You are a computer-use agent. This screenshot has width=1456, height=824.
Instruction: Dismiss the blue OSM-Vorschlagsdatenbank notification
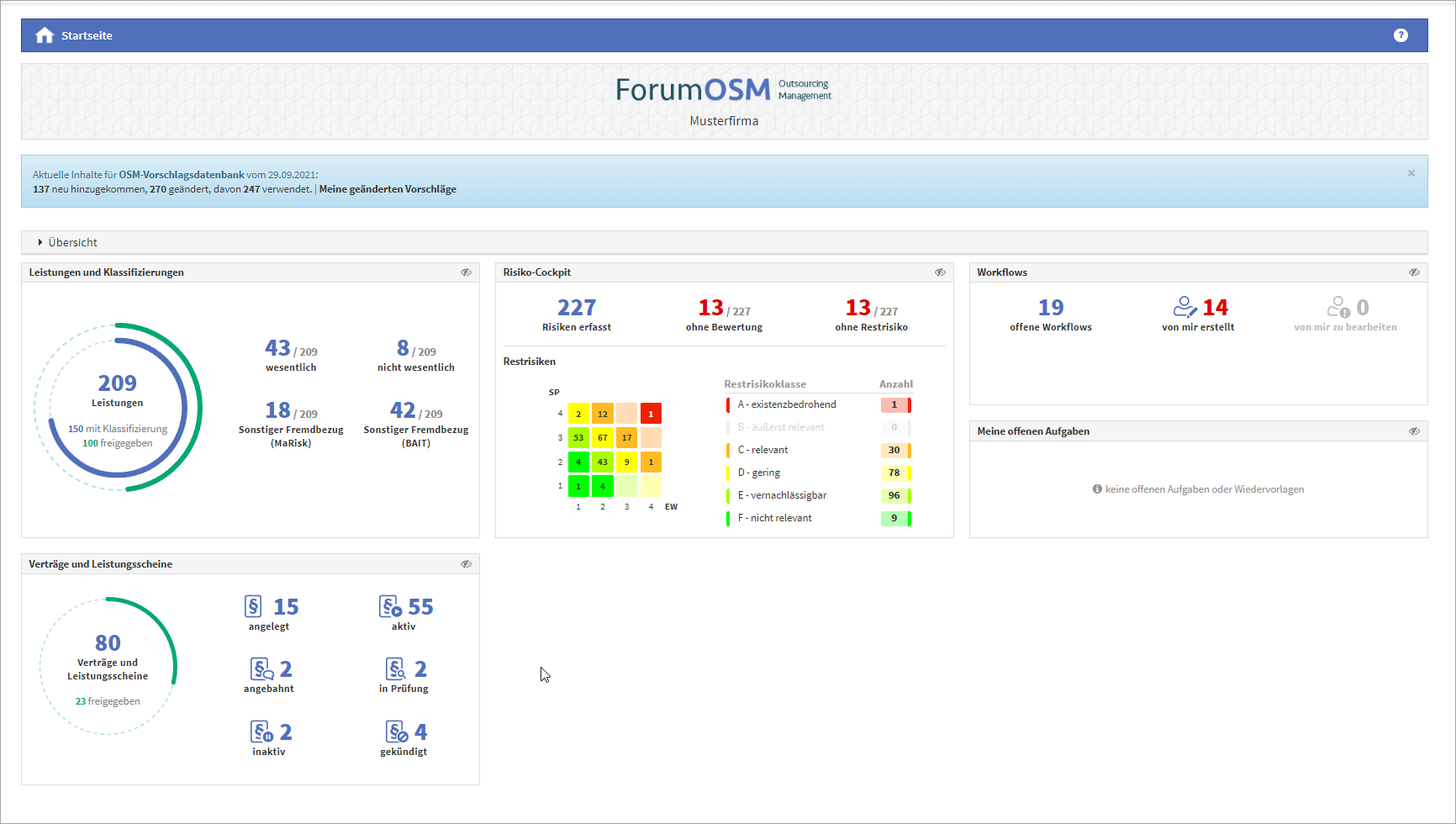[x=1411, y=173]
